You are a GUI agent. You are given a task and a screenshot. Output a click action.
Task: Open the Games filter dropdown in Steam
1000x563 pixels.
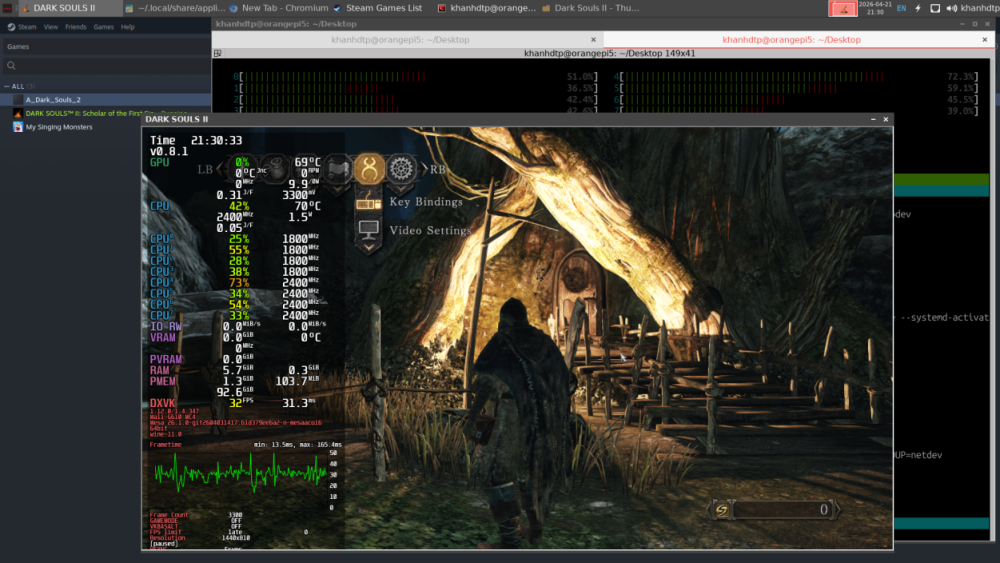[x=18, y=47]
